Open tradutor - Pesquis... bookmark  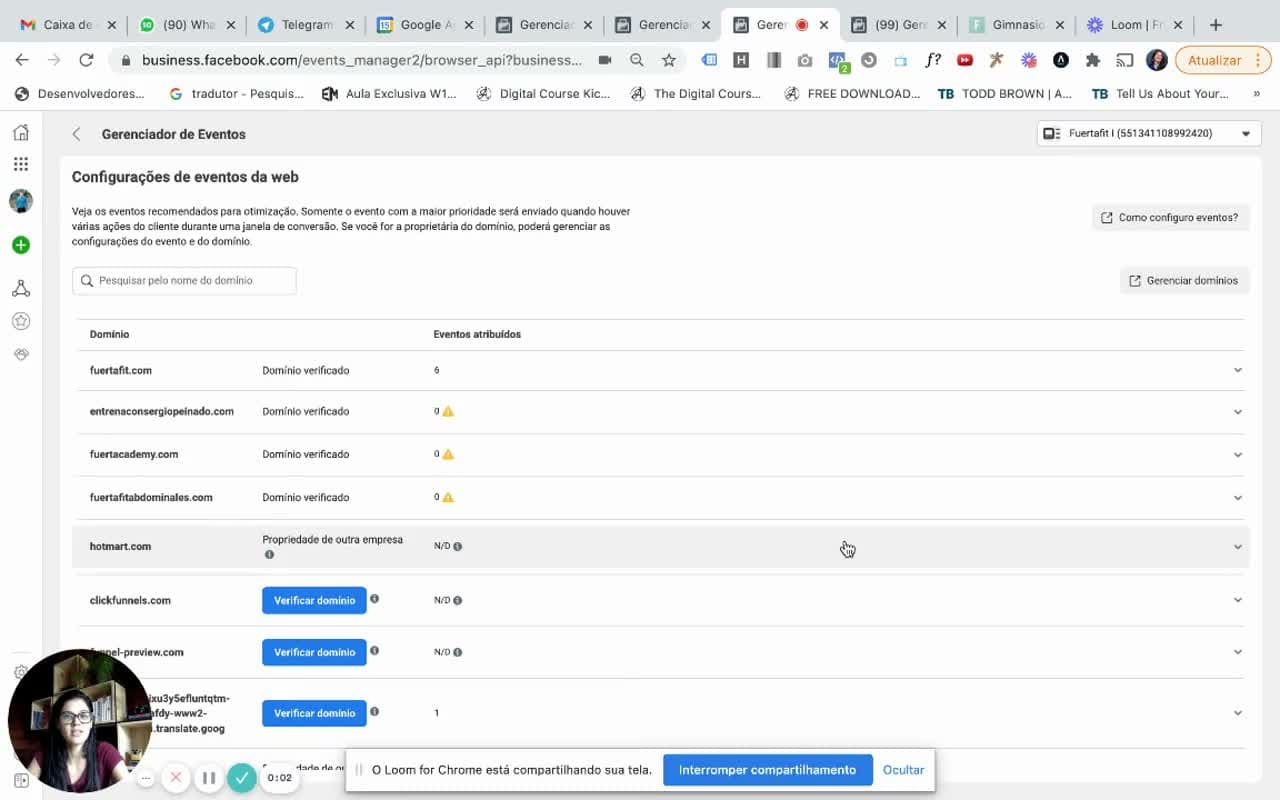click(236, 94)
